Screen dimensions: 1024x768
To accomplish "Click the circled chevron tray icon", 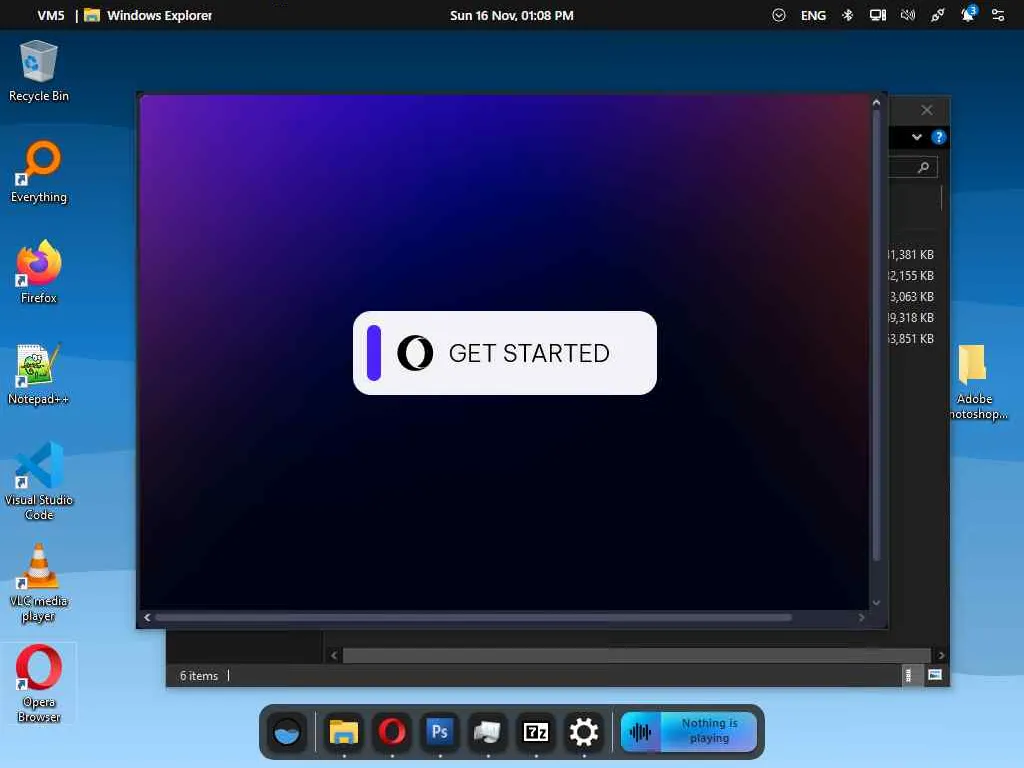I will 778,15.
